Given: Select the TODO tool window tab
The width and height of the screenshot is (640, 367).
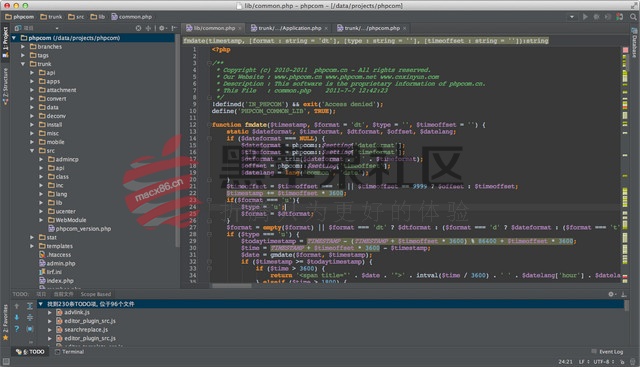Looking at the screenshot, I should pos(30,351).
